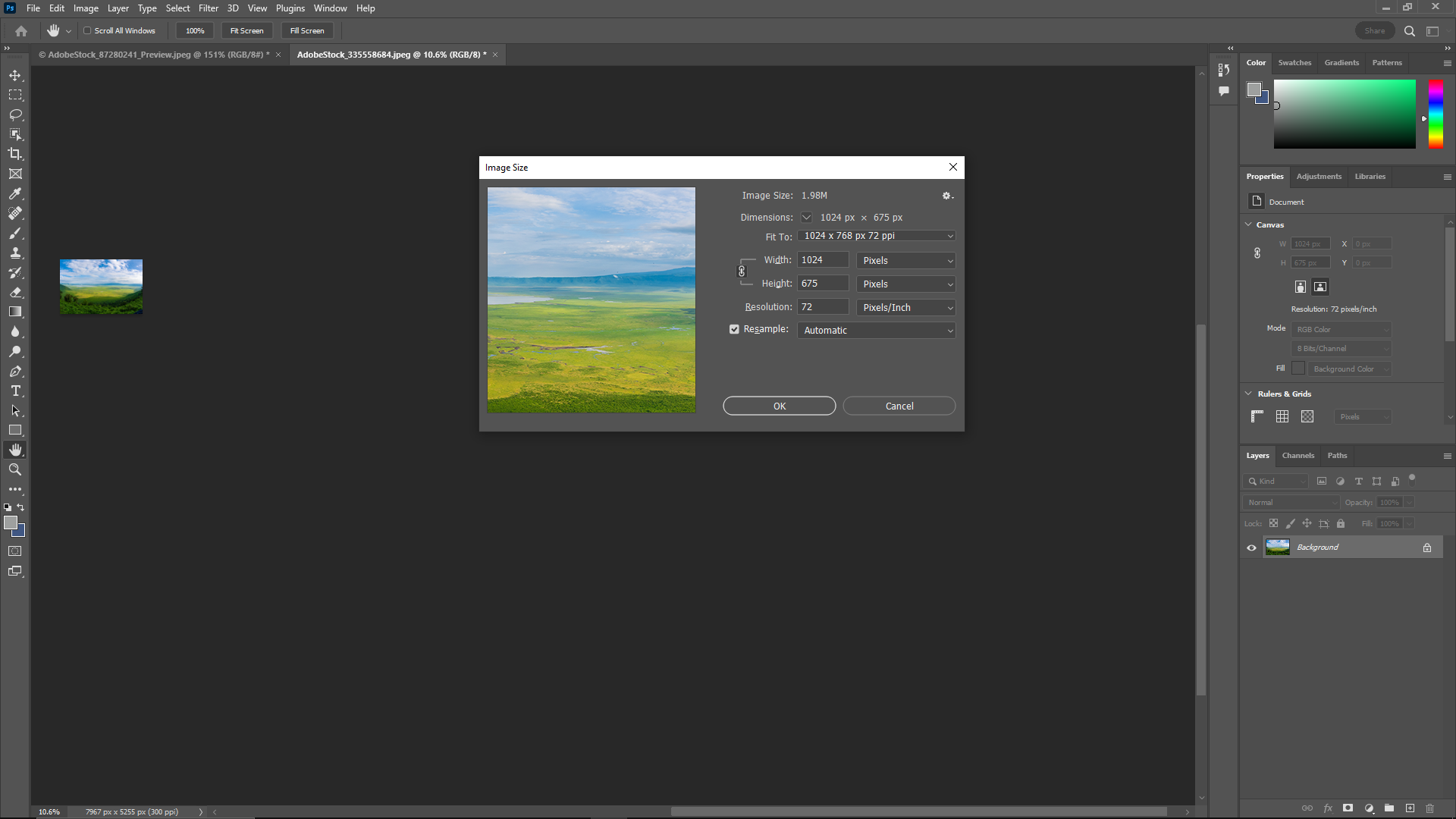Select the Rectangular Marquee tool
The height and width of the screenshot is (819, 1456).
(15, 95)
